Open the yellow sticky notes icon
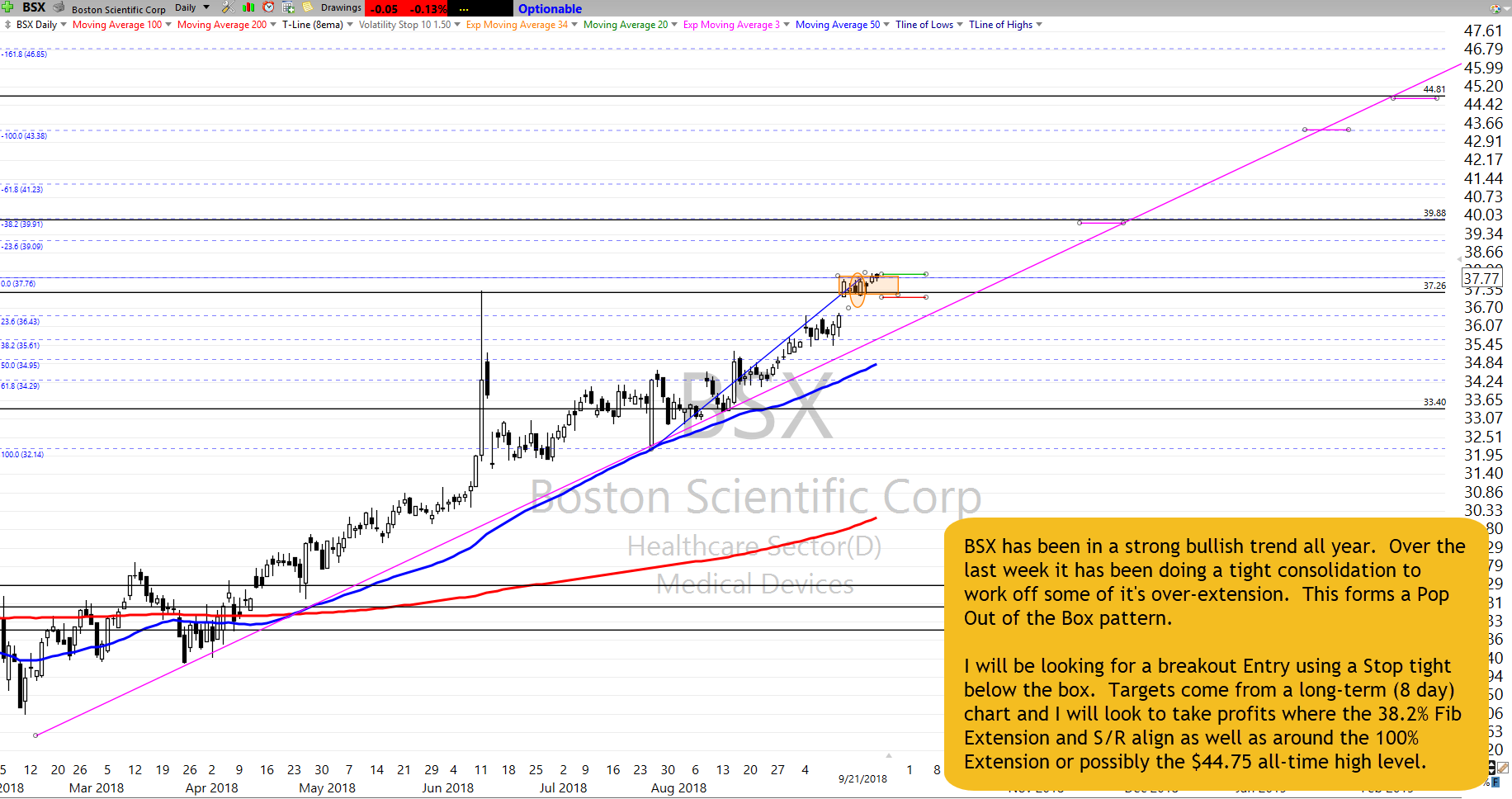The image size is (1512, 799). click(308, 7)
